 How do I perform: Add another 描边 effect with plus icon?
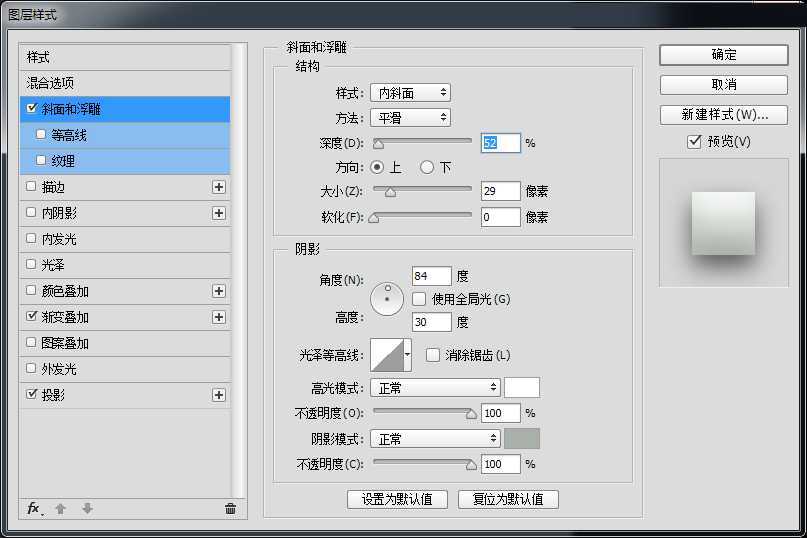[219, 187]
